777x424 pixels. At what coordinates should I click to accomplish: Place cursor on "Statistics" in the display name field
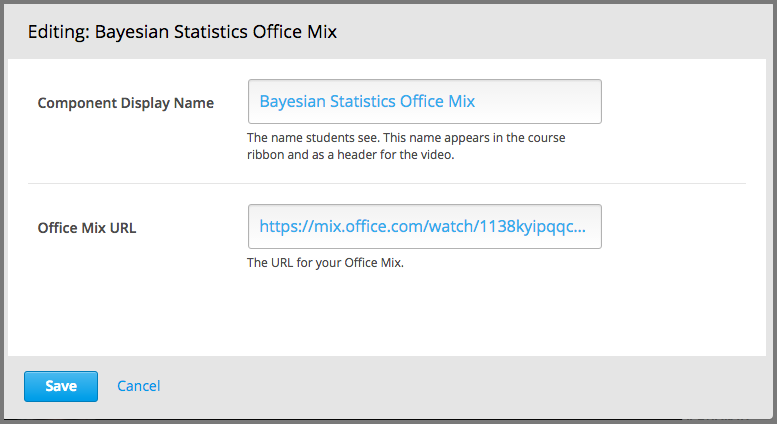pyautogui.click(x=361, y=102)
